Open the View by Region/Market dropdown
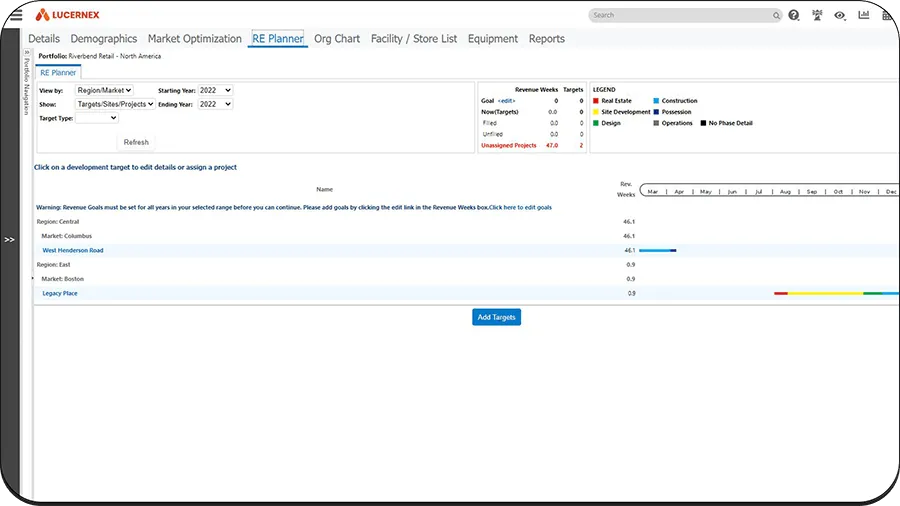This screenshot has height=506, width=900. 104,90
